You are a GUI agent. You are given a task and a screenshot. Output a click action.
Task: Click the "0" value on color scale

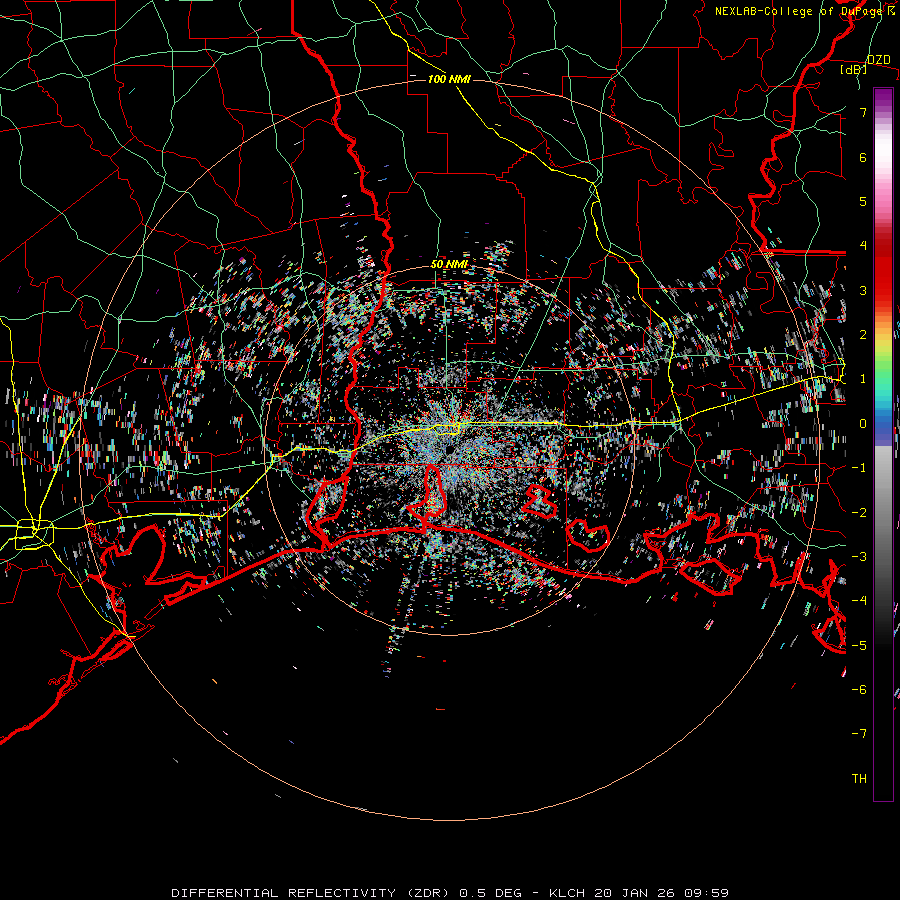tap(863, 424)
